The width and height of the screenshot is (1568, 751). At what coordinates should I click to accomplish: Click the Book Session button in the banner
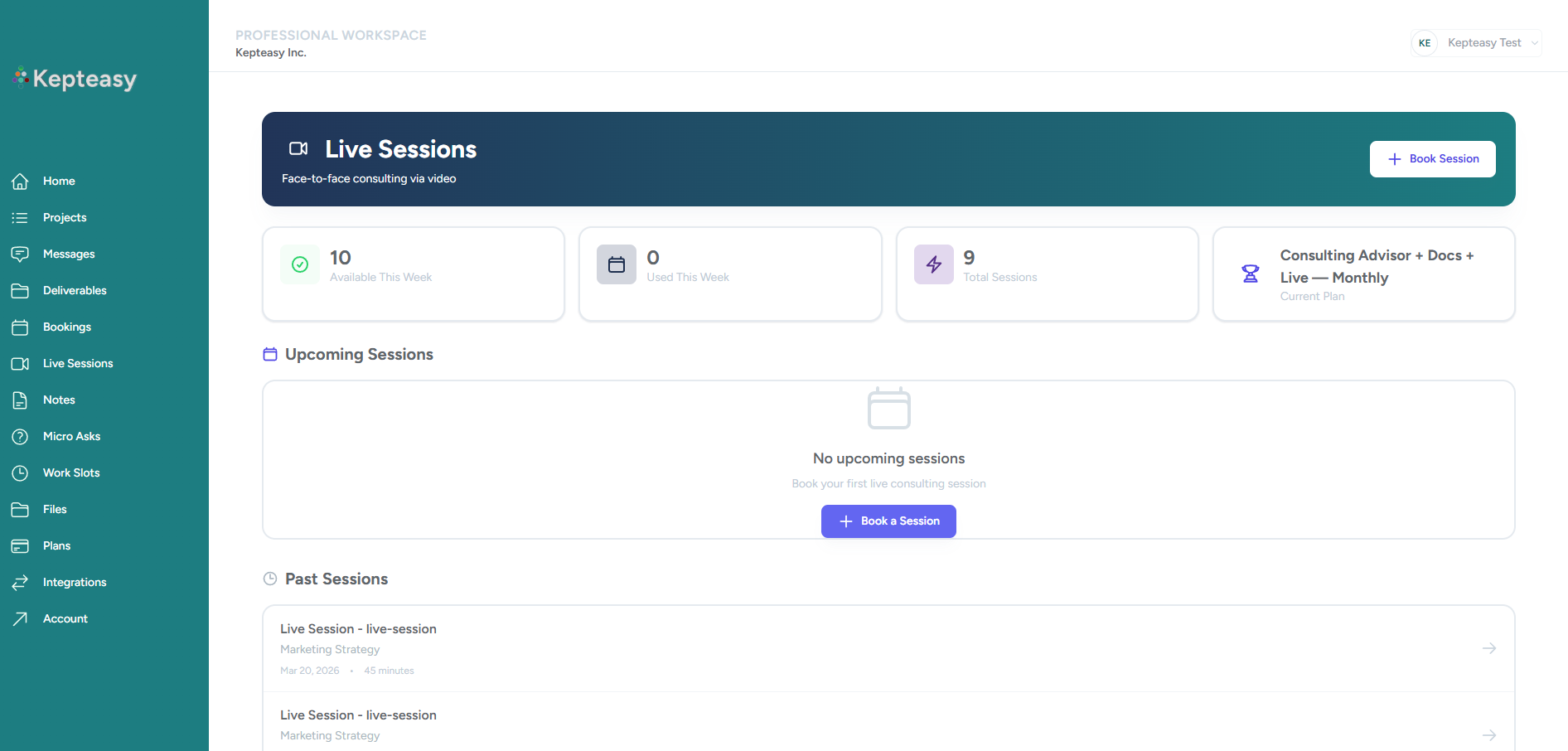click(1432, 158)
